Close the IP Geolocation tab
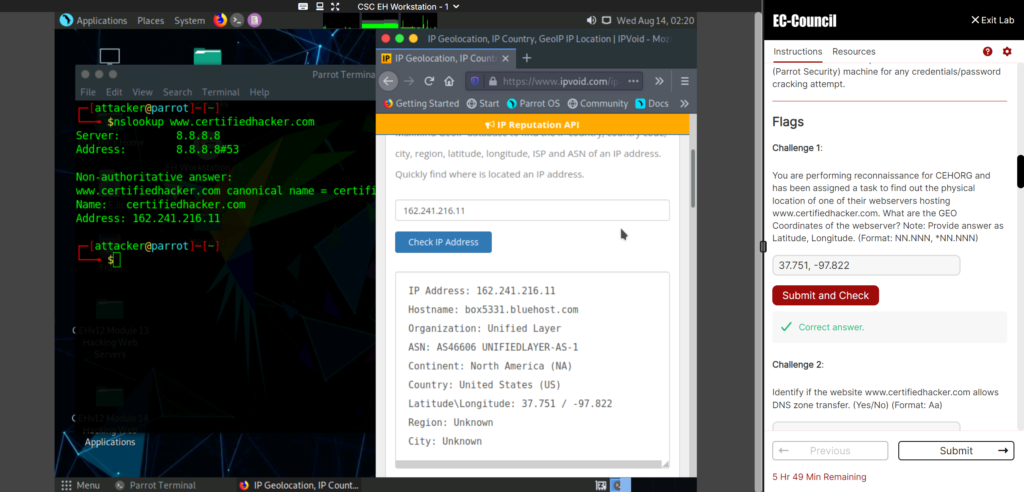 [506, 58]
